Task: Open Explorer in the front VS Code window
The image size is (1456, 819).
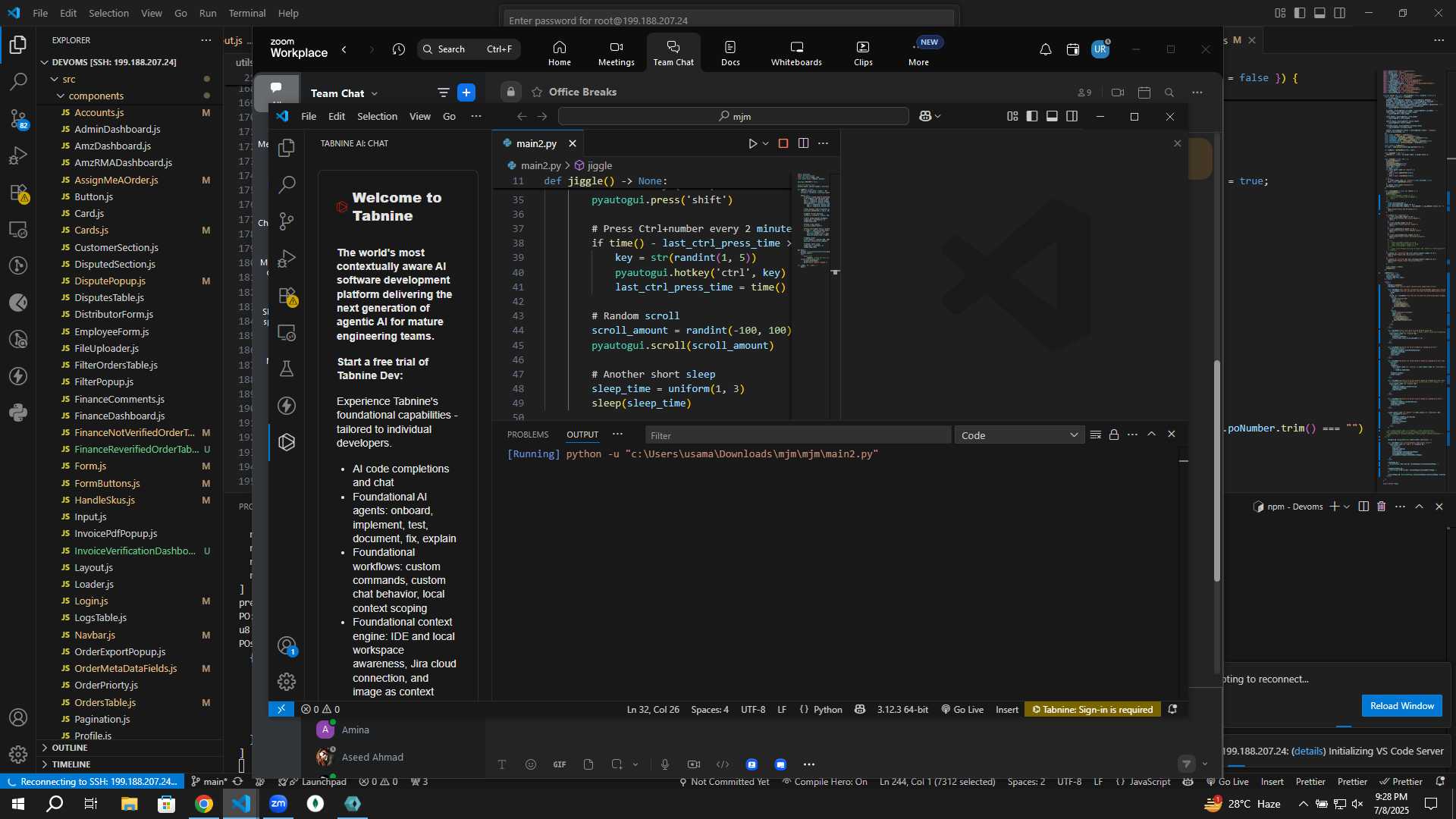Action: tap(287, 148)
